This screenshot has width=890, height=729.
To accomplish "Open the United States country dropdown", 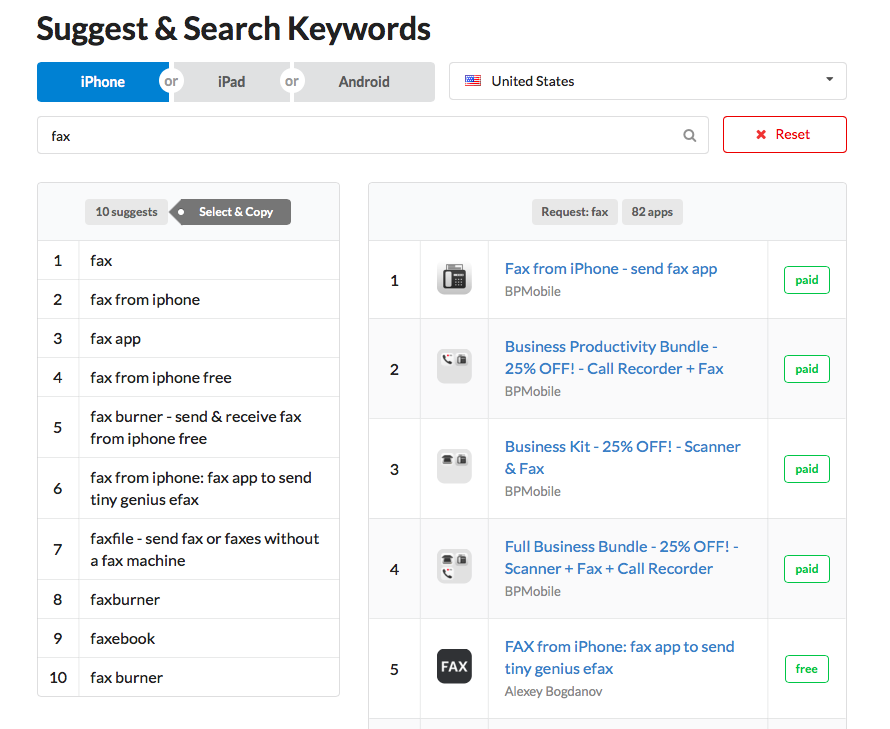I will tap(647, 81).
